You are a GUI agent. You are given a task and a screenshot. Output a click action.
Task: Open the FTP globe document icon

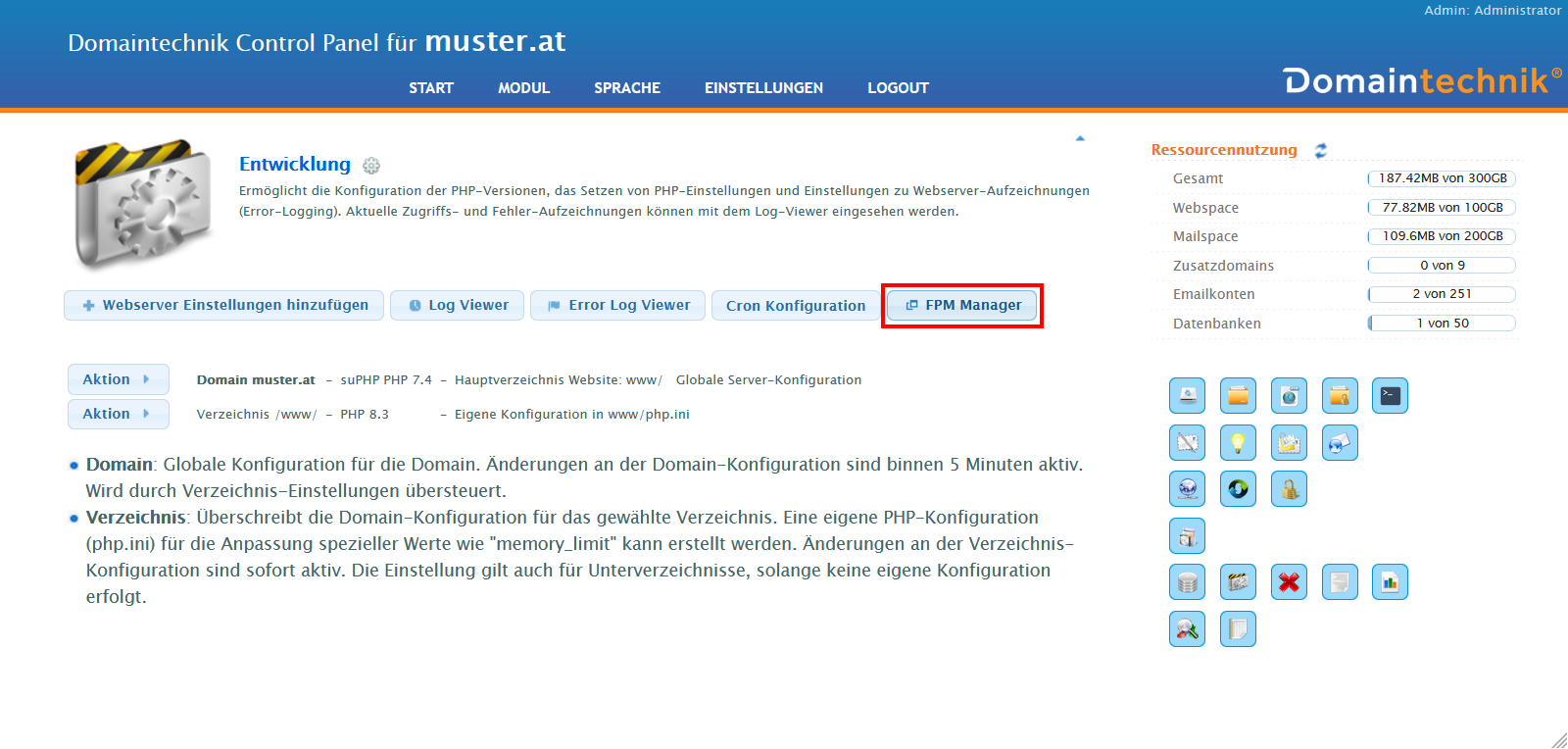[1290, 396]
